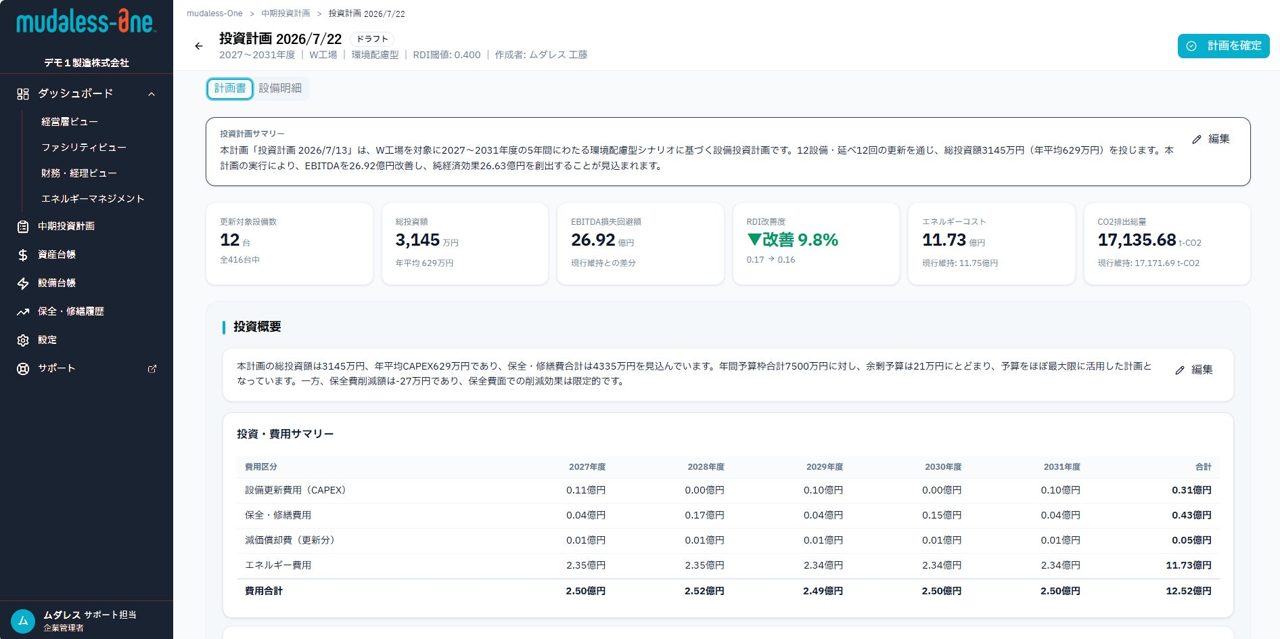Viewport: 1280px width, 639px height.
Task: Click the user avatar ム
Action: tap(23, 620)
